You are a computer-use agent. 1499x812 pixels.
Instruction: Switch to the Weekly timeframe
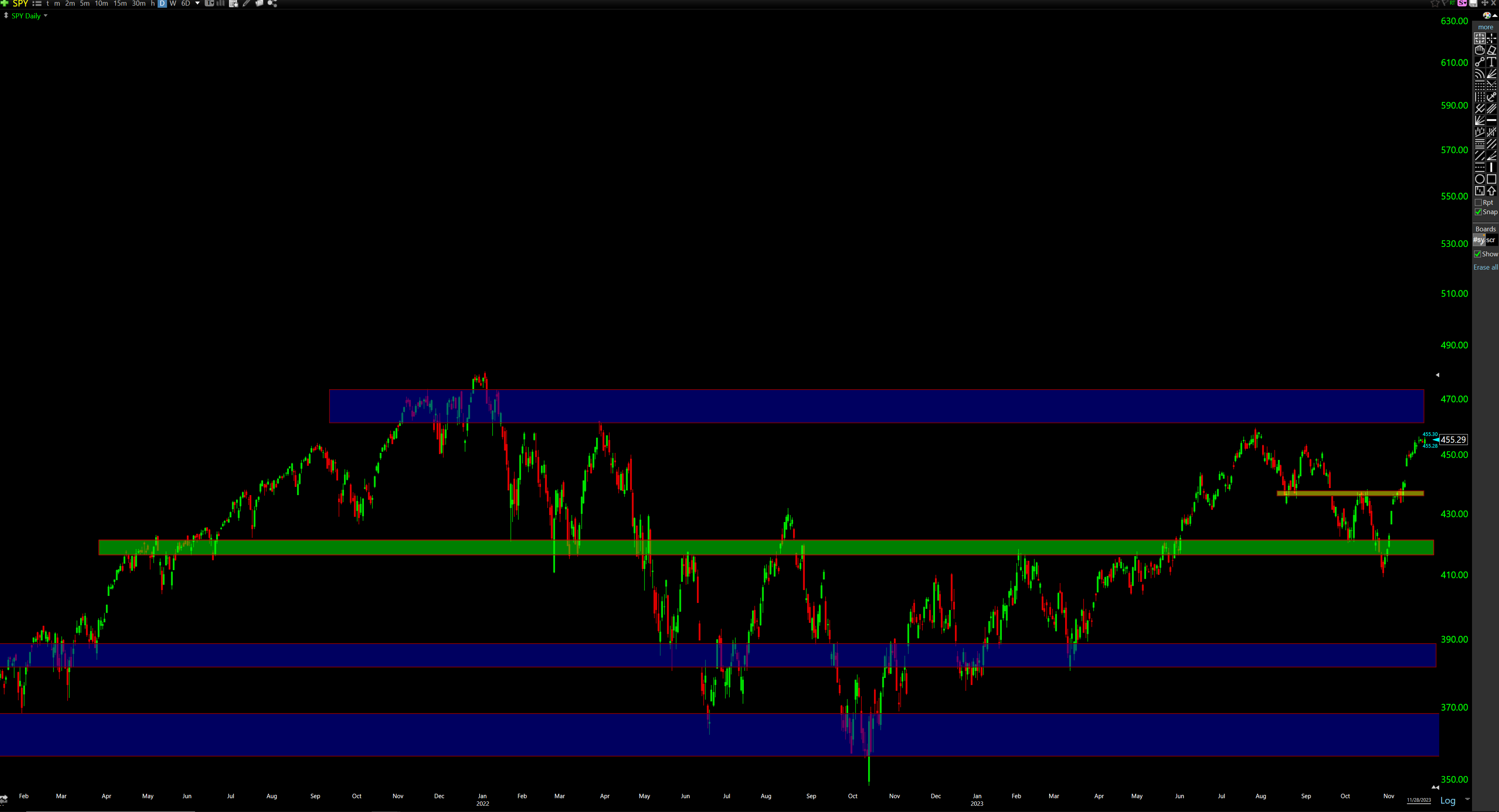coord(172,4)
